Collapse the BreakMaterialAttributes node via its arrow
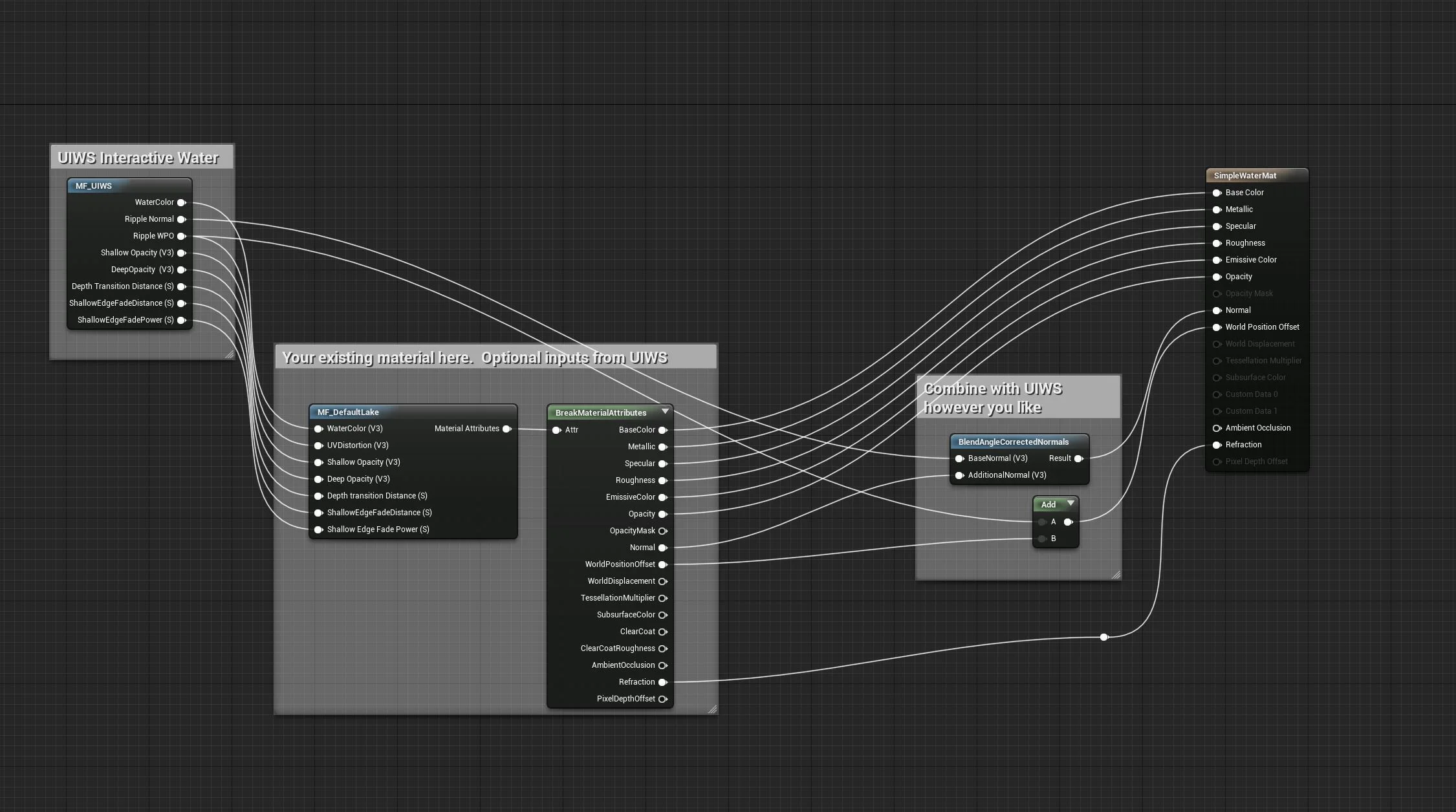The height and width of the screenshot is (812, 1456). tap(665, 412)
